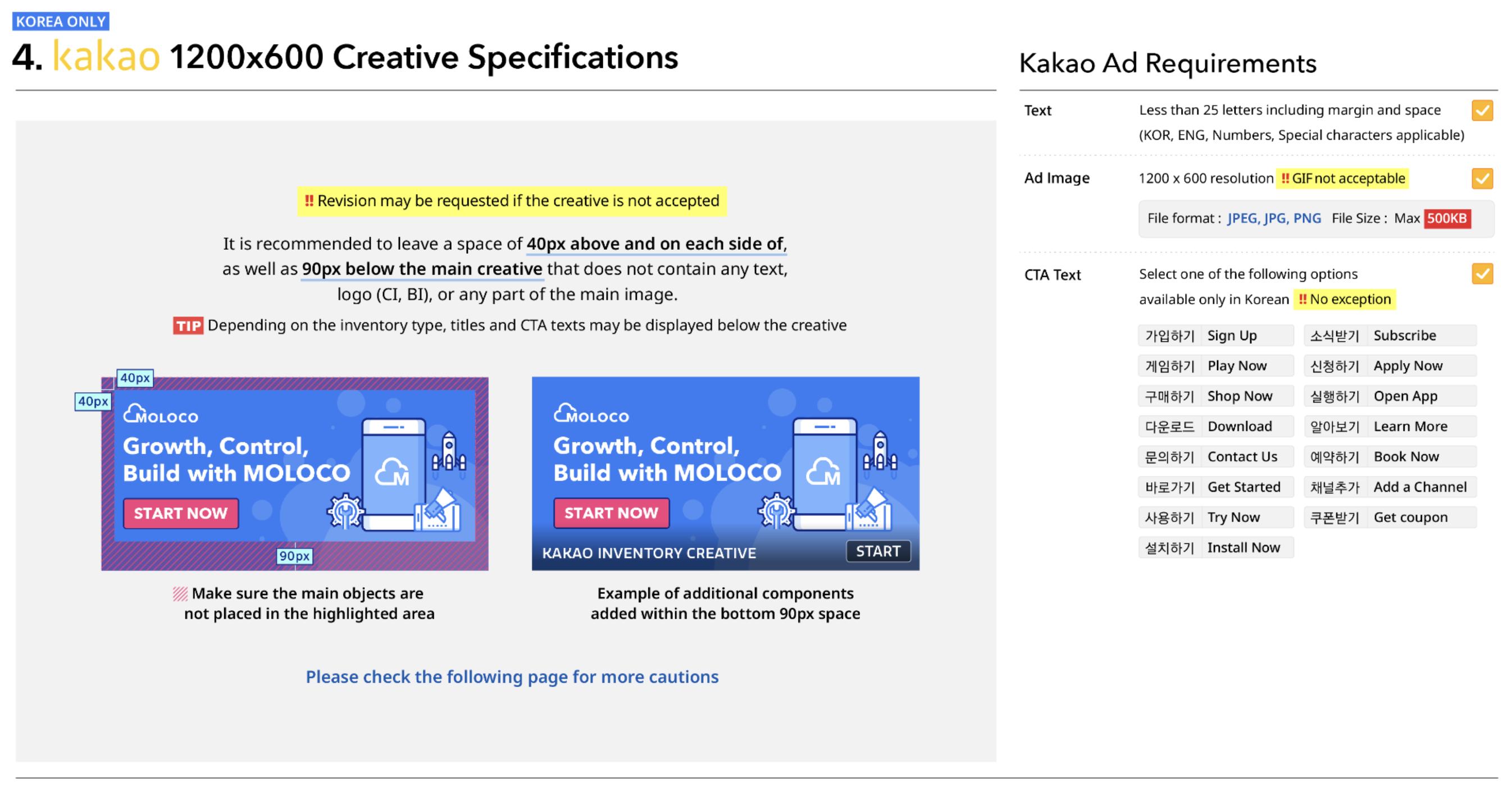1512x787 pixels.
Task: Click the red TIP badge icon
Action: tap(188, 326)
